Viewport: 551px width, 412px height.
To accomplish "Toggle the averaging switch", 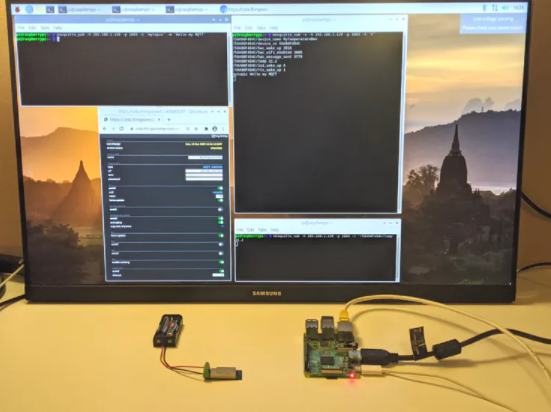I will (x=221, y=223).
